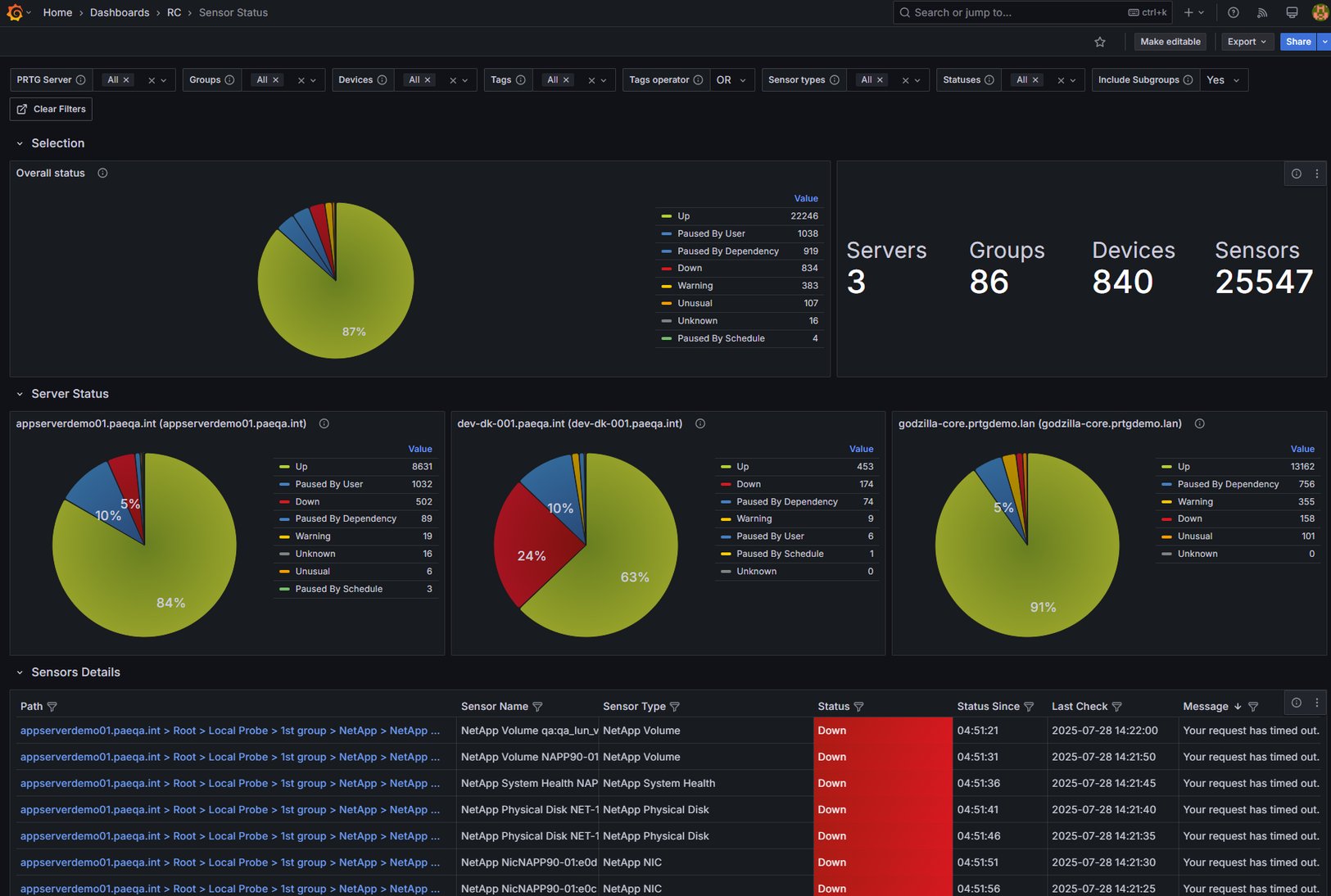Image resolution: width=1331 pixels, height=896 pixels.
Task: Click the Grafana logo icon
Action: click(x=15, y=12)
